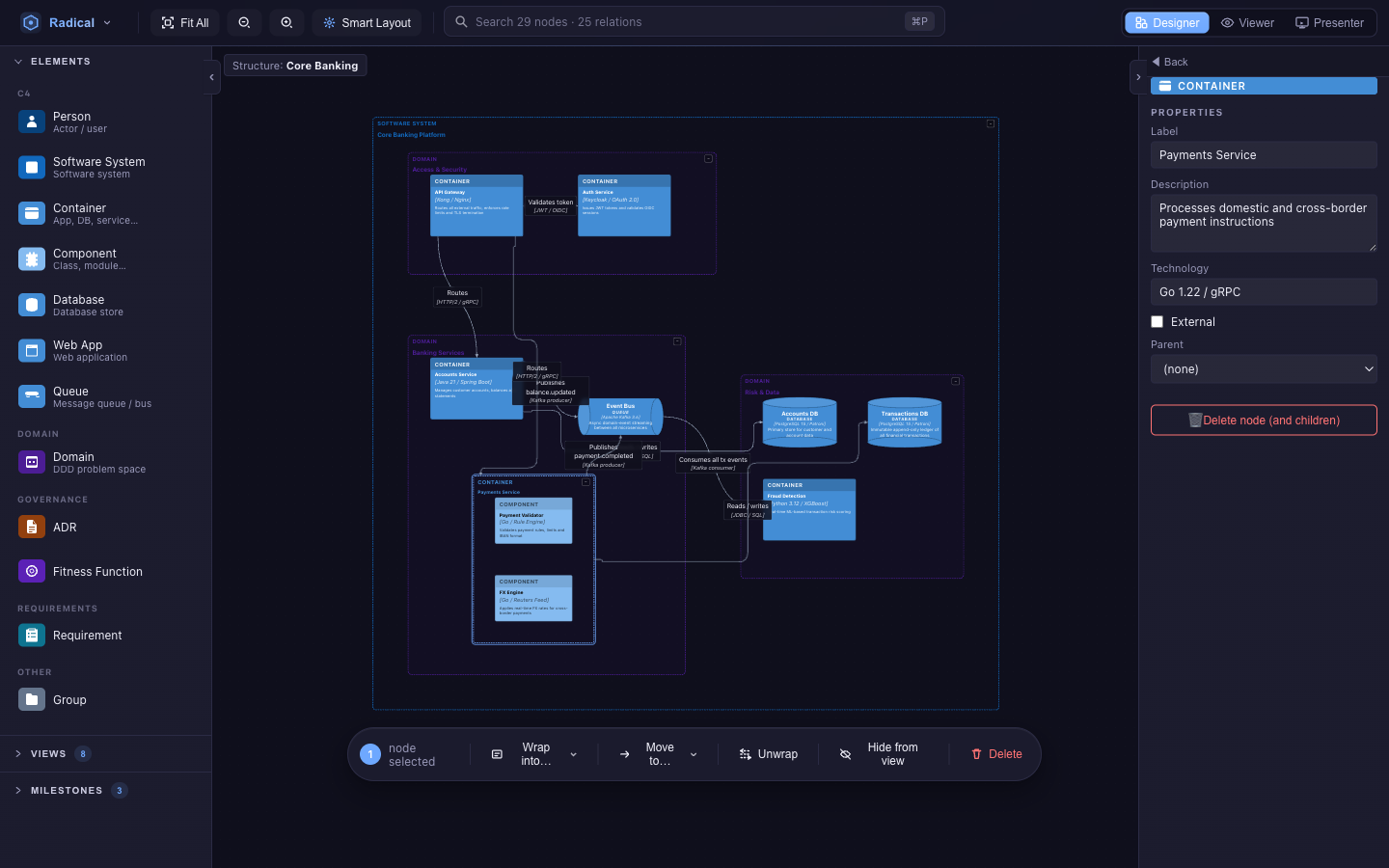
Task: Select the Event Bus queue node
Action: [620, 417]
